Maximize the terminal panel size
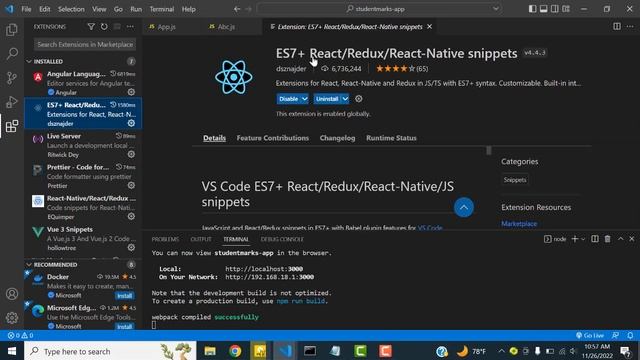 (620, 239)
